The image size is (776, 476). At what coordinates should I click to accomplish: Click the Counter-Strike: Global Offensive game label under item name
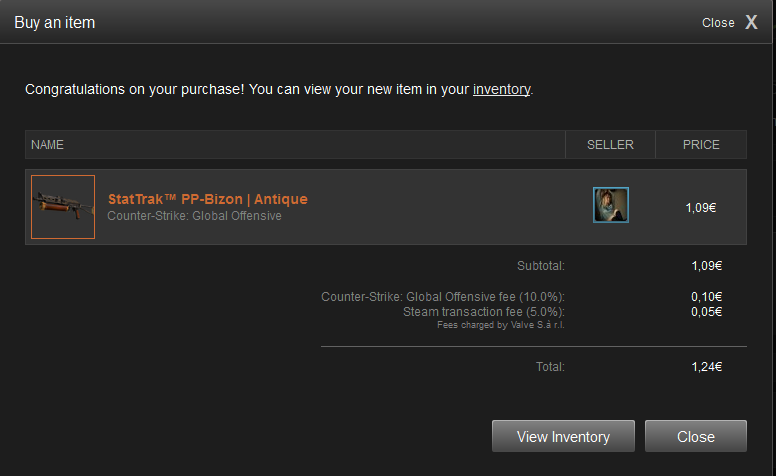[x=194, y=216]
